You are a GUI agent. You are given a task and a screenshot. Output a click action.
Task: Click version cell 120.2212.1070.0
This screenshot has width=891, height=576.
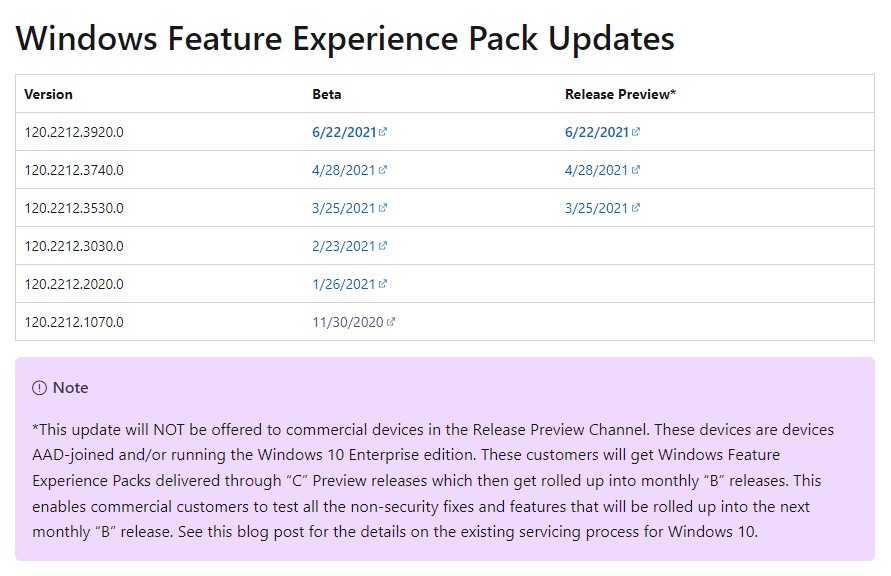[x=74, y=322]
